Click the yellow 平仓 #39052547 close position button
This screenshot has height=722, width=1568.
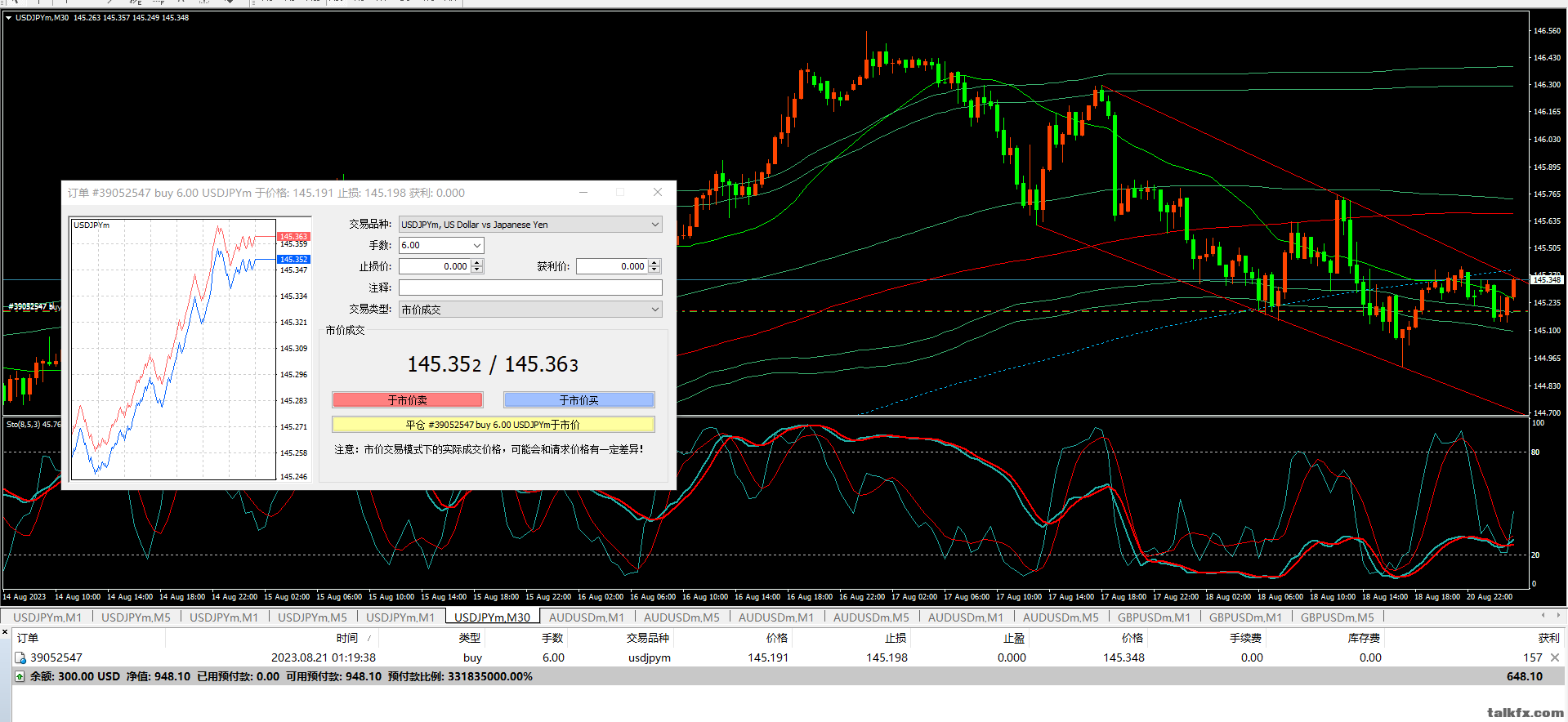pyautogui.click(x=494, y=425)
